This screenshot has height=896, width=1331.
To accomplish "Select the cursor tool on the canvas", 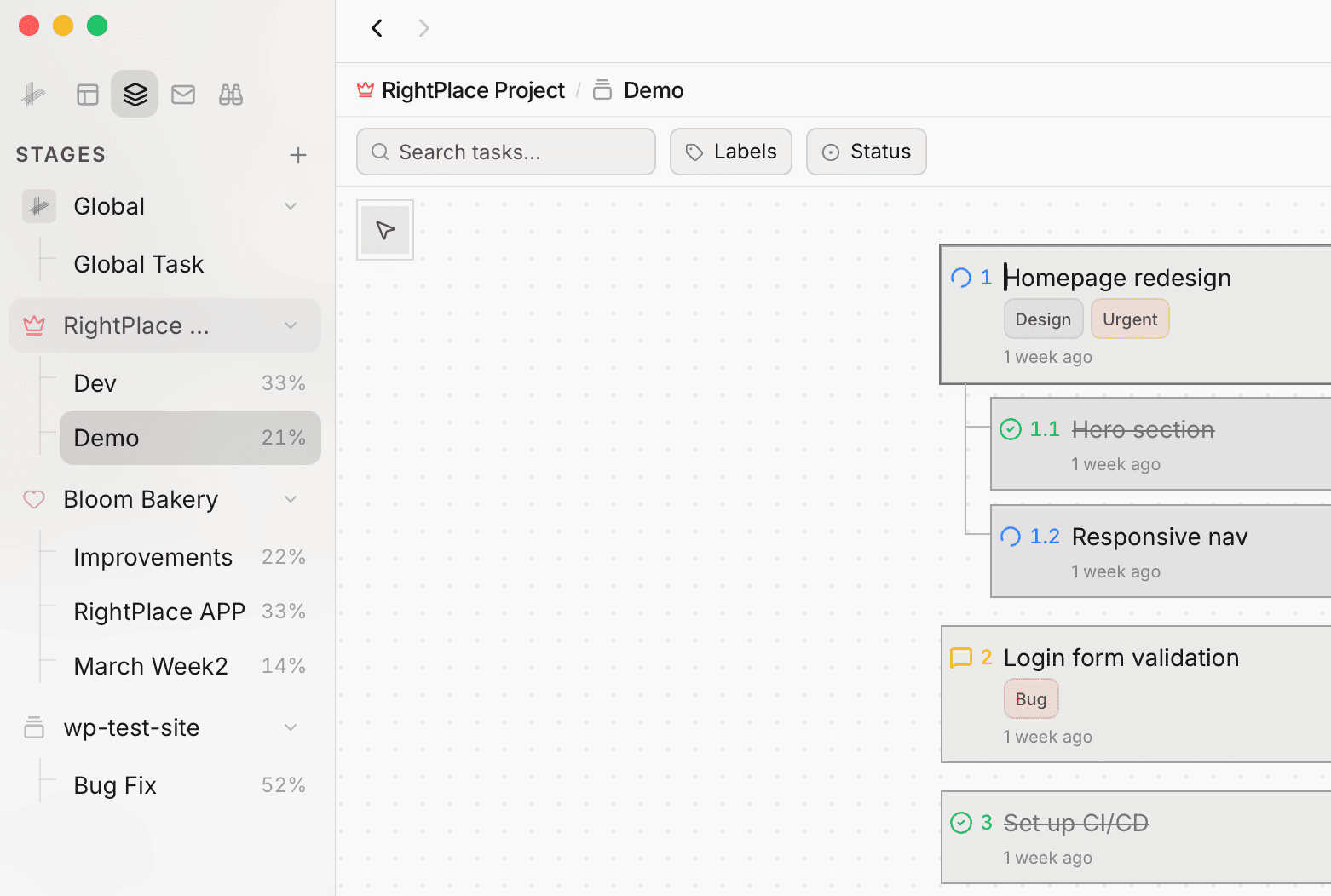I will [384, 229].
